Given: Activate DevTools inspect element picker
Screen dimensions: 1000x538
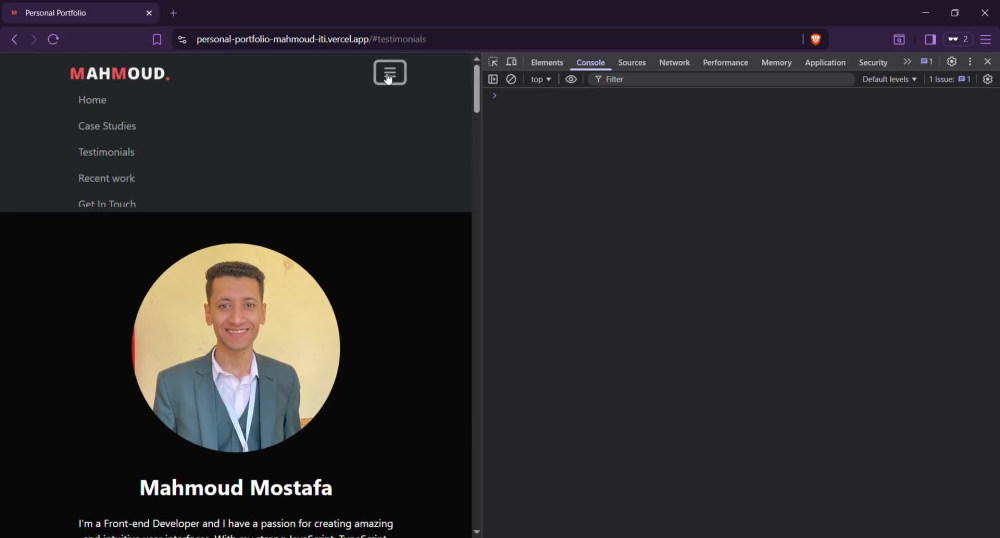Looking at the screenshot, I should point(493,62).
